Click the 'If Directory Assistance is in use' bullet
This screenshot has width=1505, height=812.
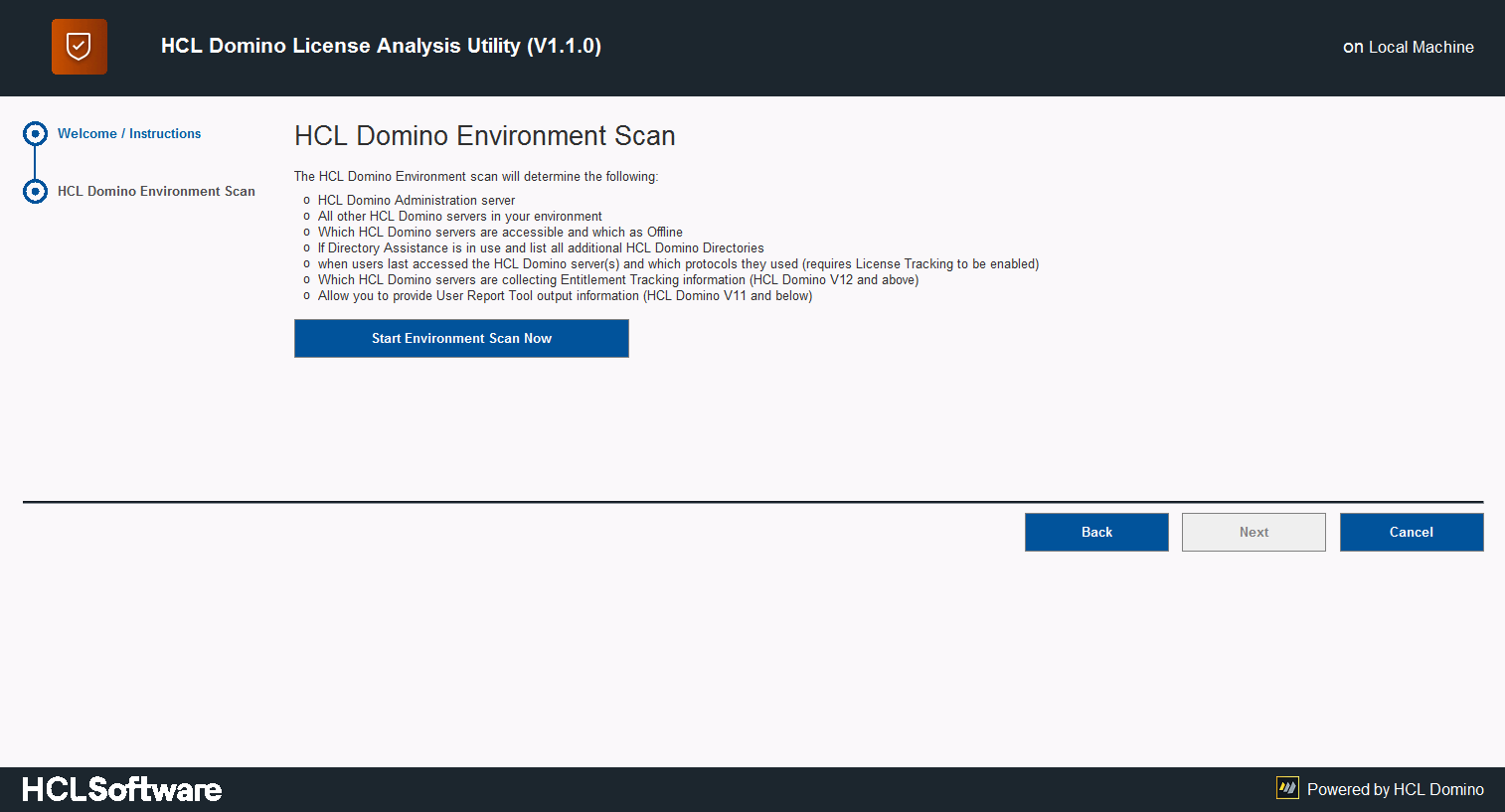pos(541,247)
